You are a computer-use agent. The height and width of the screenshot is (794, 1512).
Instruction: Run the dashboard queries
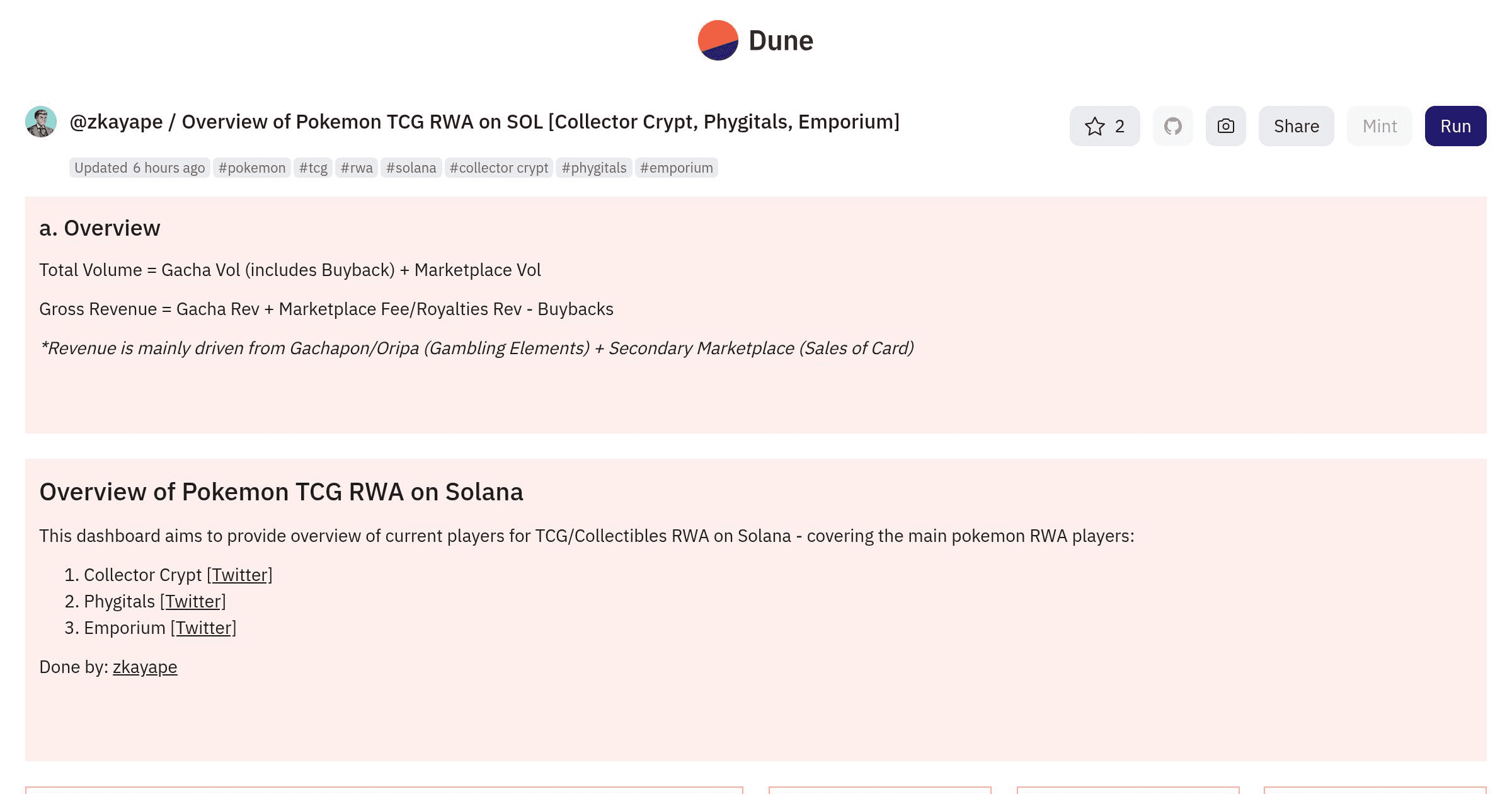[1455, 126]
